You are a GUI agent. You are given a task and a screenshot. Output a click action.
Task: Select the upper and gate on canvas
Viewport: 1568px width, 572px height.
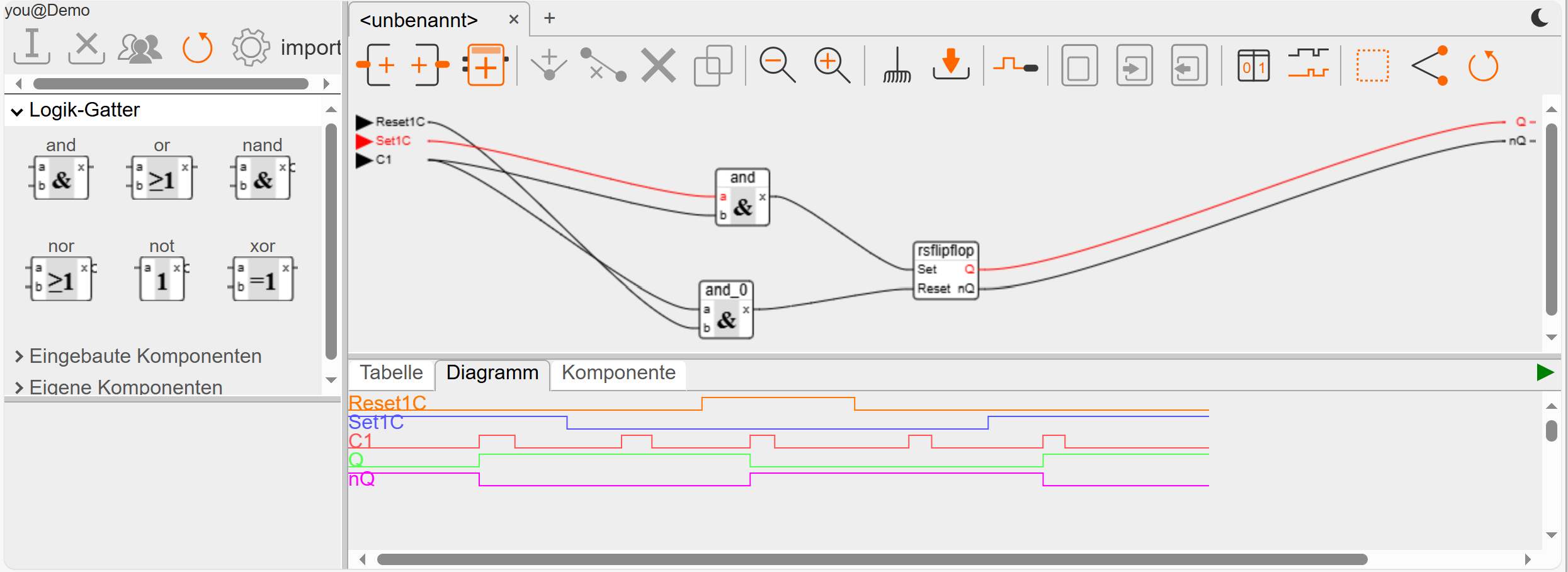tap(743, 197)
